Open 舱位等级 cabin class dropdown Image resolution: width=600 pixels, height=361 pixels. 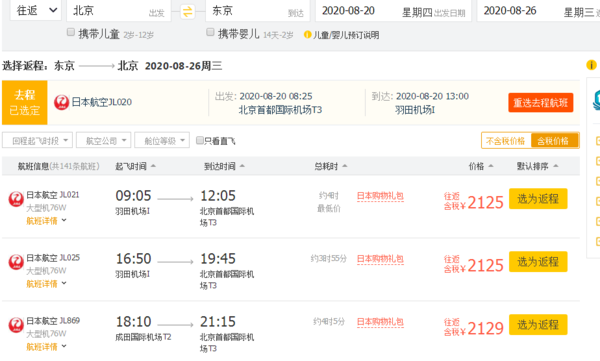coord(162,140)
